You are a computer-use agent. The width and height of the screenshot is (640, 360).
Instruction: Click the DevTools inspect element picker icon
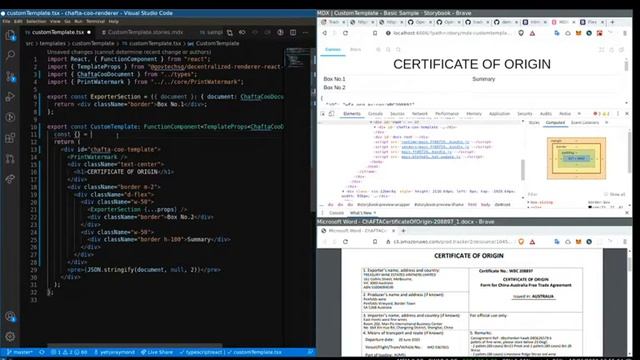tap(322, 113)
